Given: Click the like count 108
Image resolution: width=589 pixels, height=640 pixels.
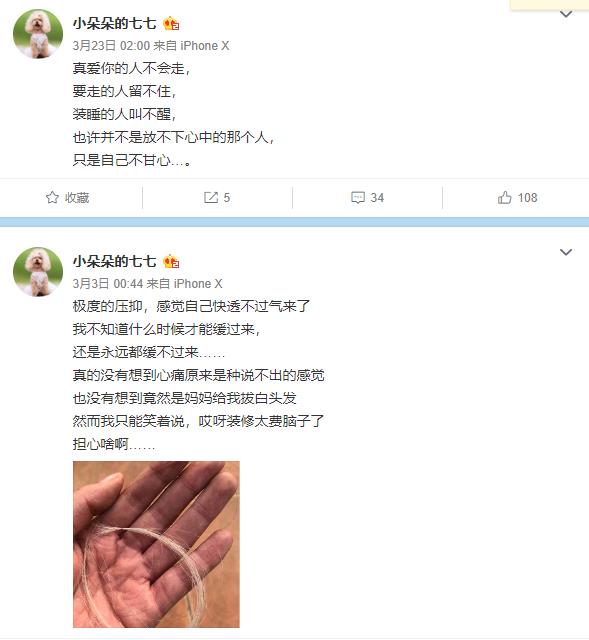Looking at the screenshot, I should click(x=527, y=198).
